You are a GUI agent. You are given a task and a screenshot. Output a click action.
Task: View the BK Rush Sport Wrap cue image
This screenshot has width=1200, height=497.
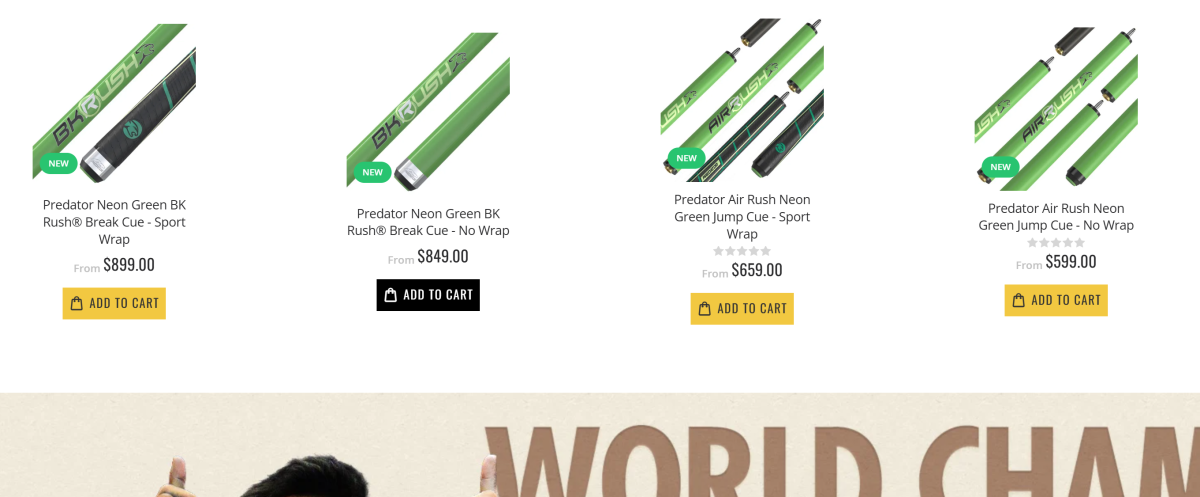point(114,102)
